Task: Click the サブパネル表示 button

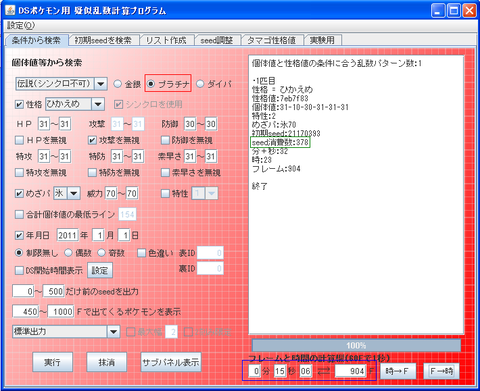Action: coord(171,362)
